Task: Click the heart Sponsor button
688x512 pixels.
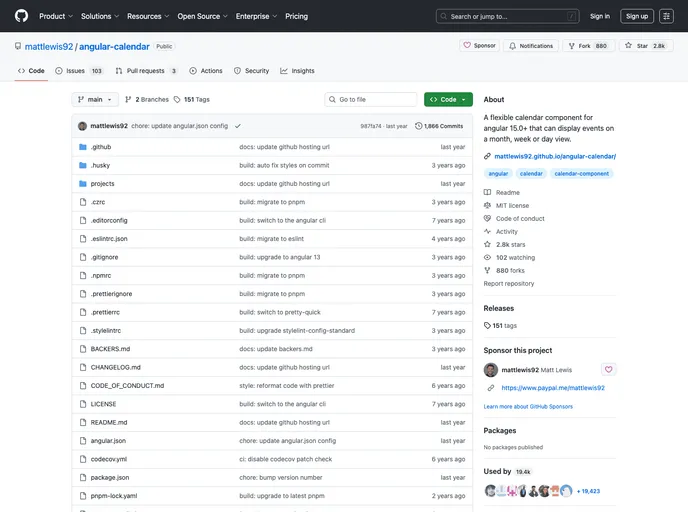Action: point(479,46)
